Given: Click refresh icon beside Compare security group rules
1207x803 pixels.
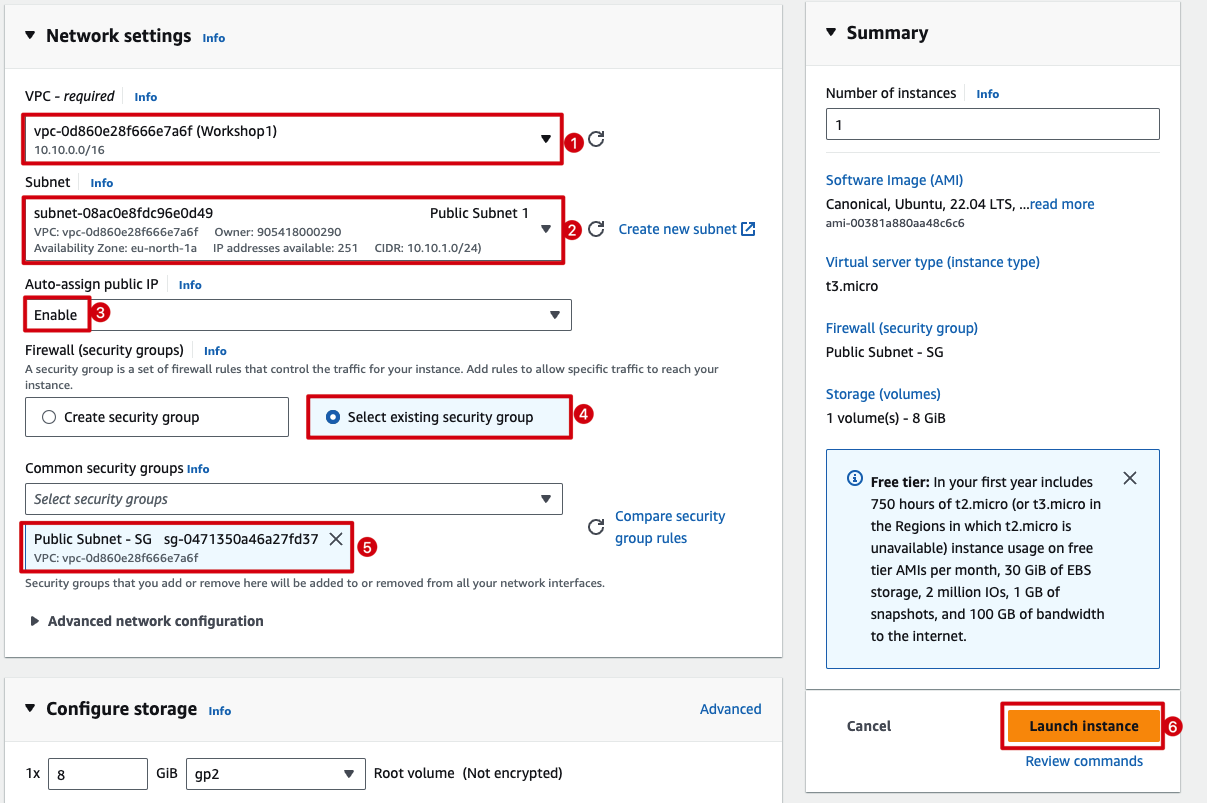Looking at the screenshot, I should pos(596,527).
